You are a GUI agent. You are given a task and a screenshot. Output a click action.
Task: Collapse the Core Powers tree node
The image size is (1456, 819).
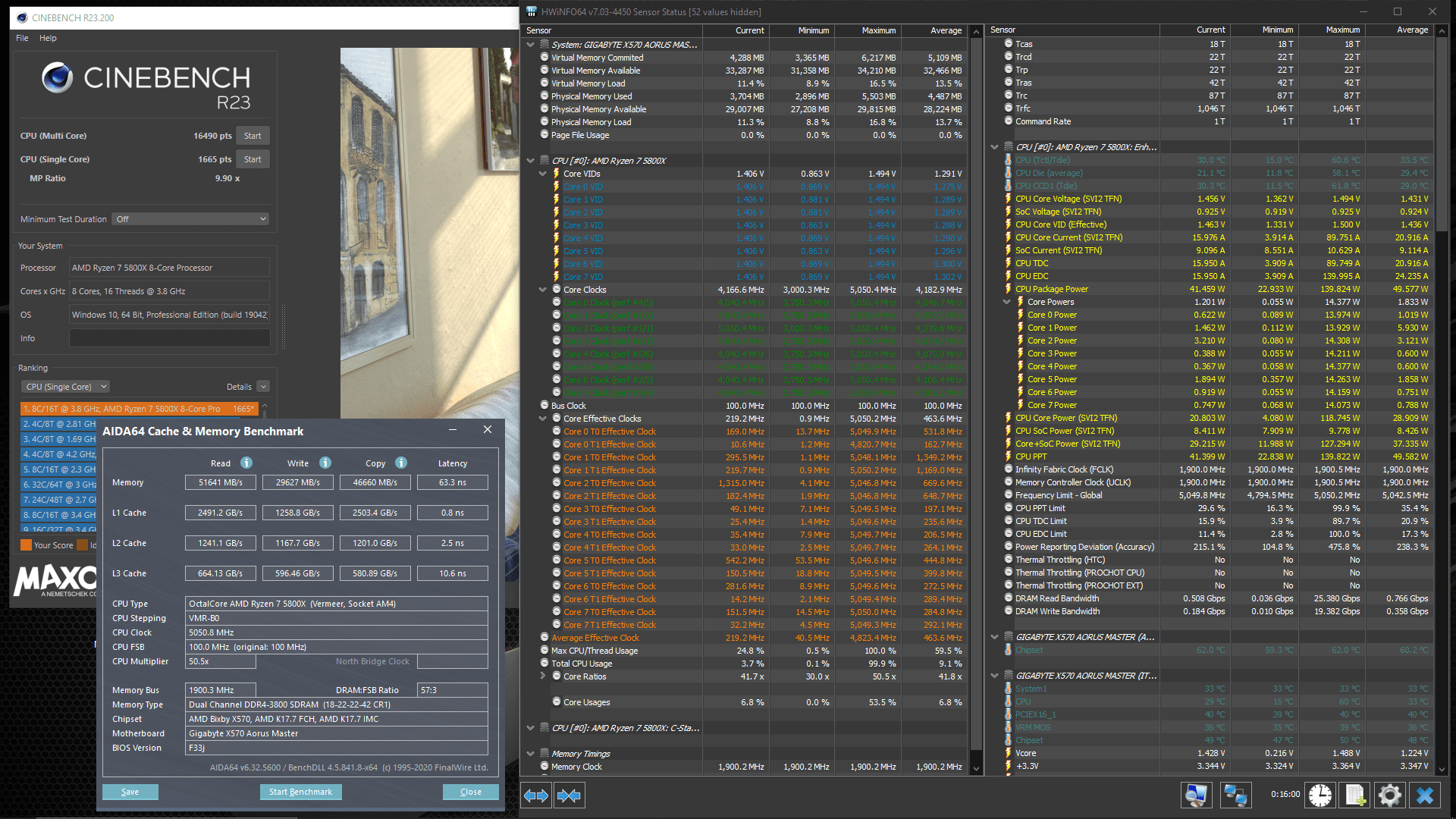(1007, 302)
